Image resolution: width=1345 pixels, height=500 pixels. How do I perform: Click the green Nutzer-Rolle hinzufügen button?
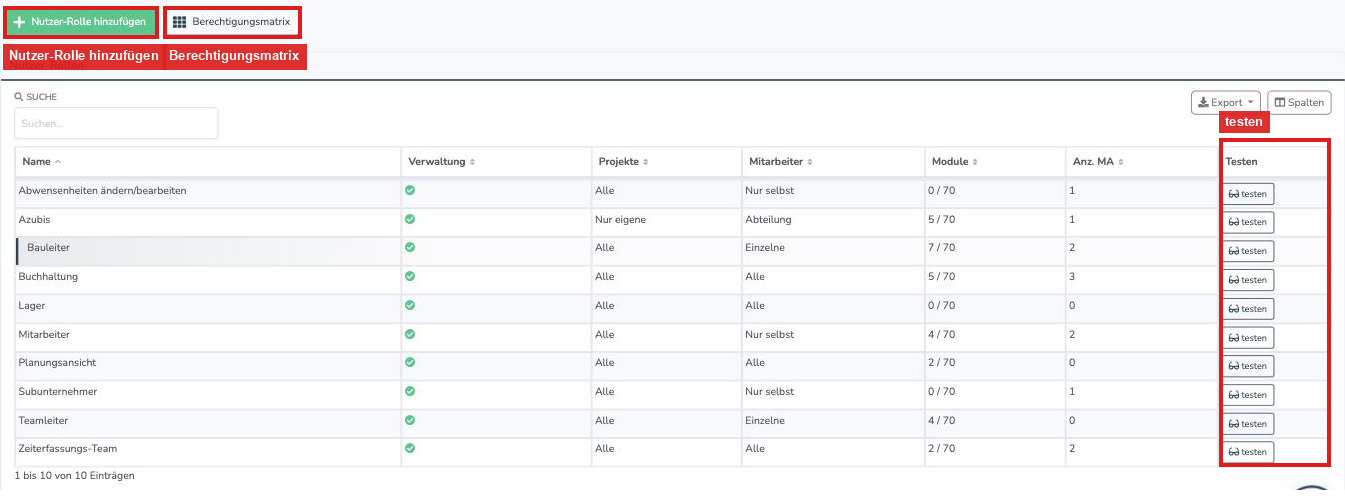[x=81, y=22]
